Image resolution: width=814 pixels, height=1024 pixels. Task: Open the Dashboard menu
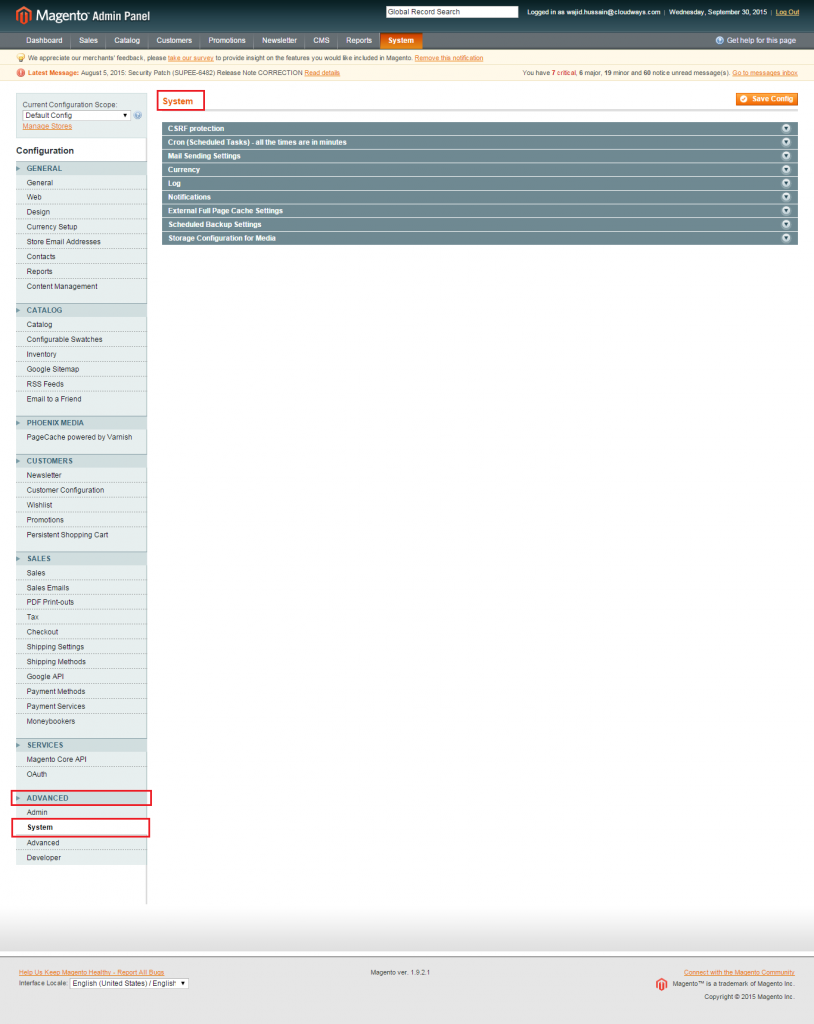click(44, 40)
